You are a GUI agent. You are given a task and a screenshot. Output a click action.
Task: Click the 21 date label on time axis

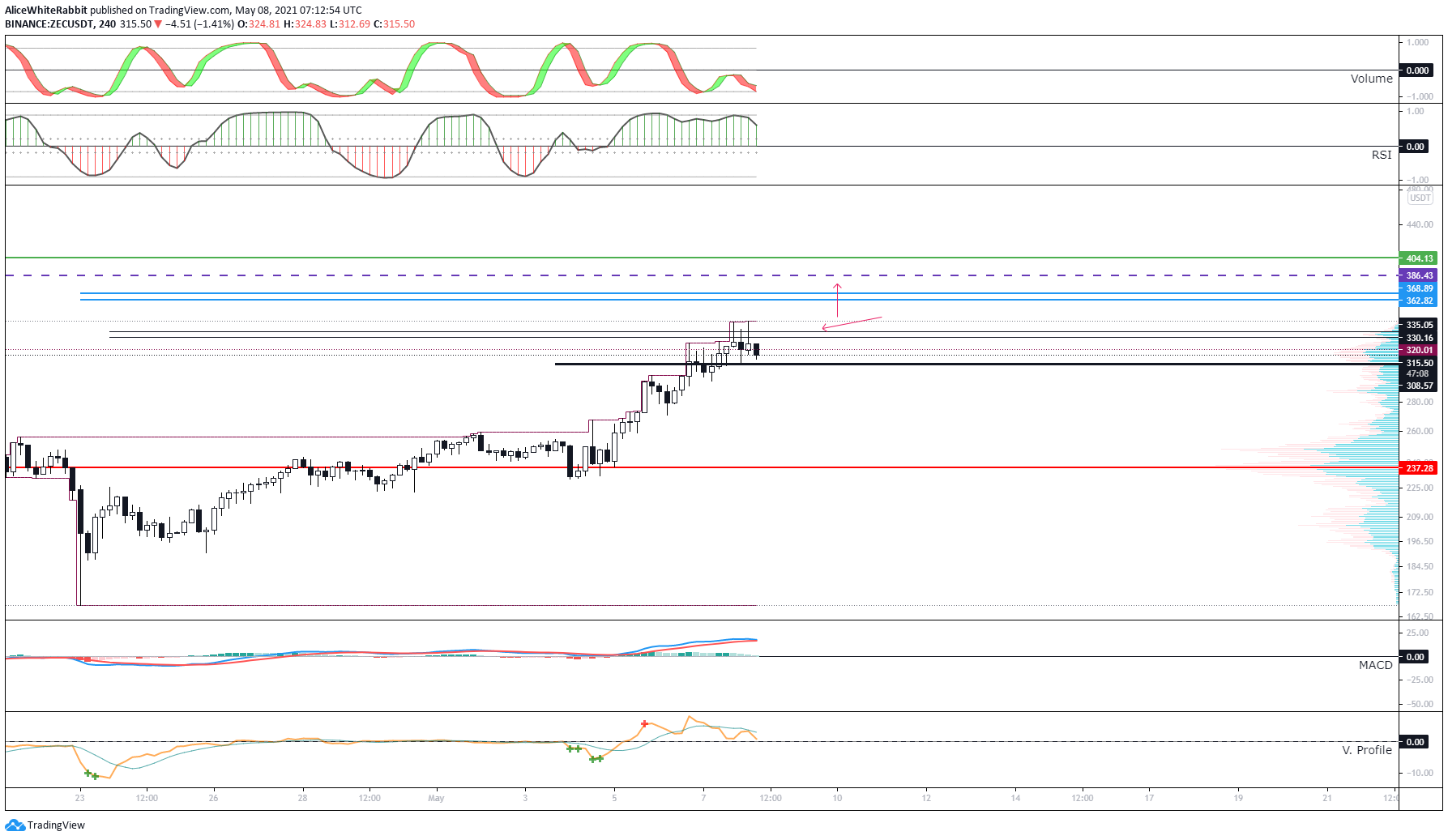(1327, 798)
